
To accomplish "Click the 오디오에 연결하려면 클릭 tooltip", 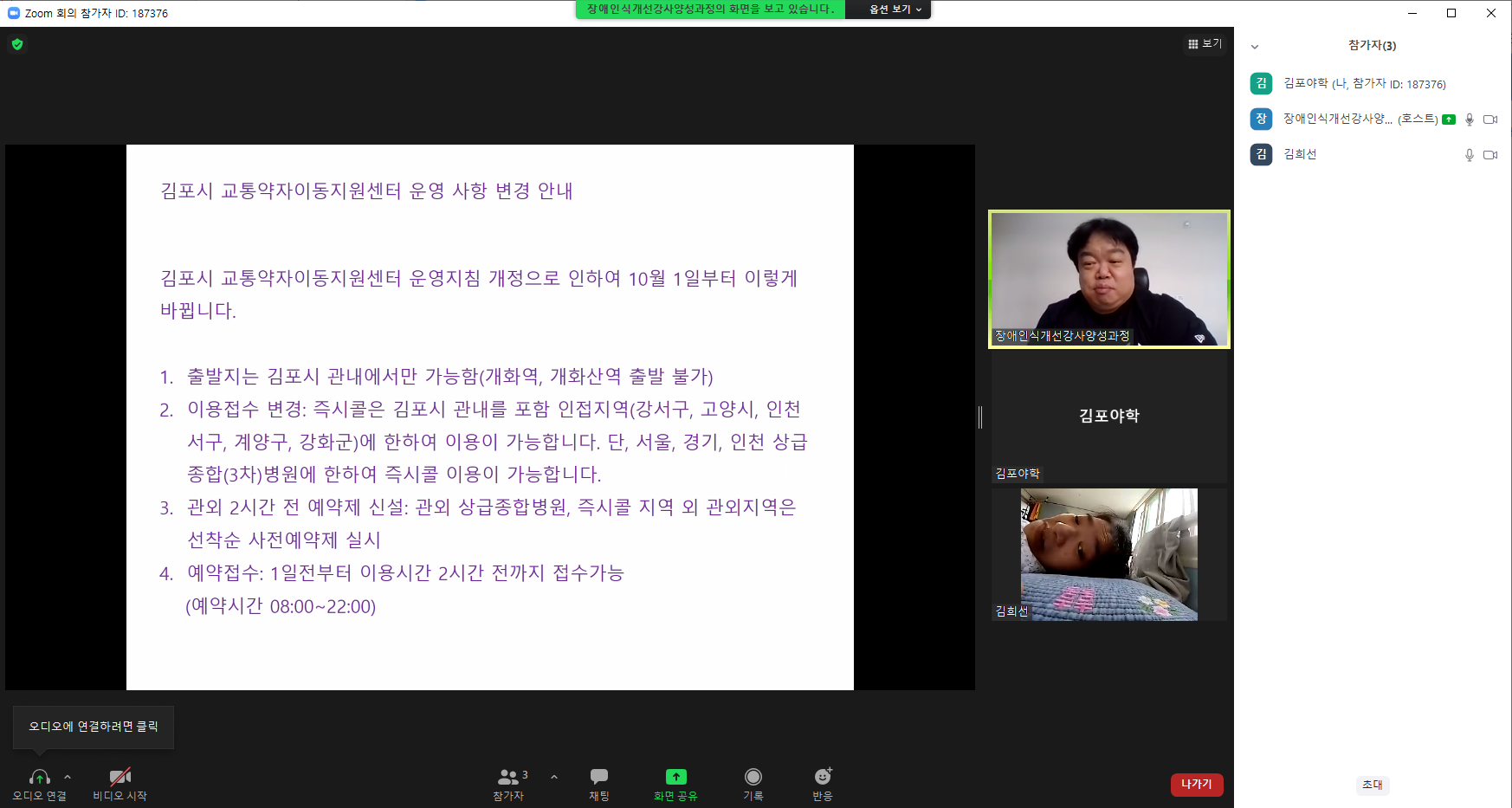I will pyautogui.click(x=94, y=727).
